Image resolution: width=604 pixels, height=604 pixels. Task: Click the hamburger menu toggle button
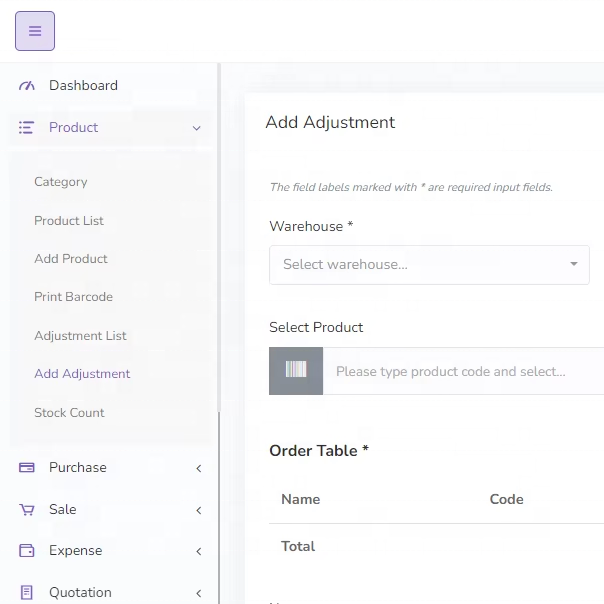tap(35, 31)
